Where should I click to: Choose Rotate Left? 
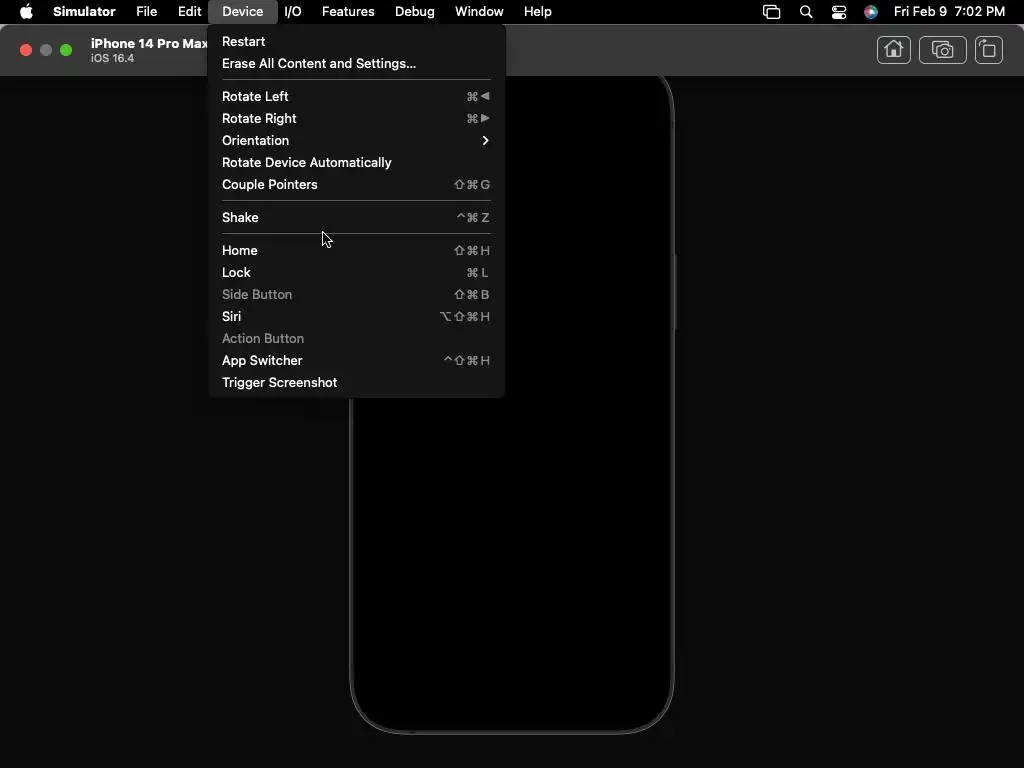tap(356, 96)
